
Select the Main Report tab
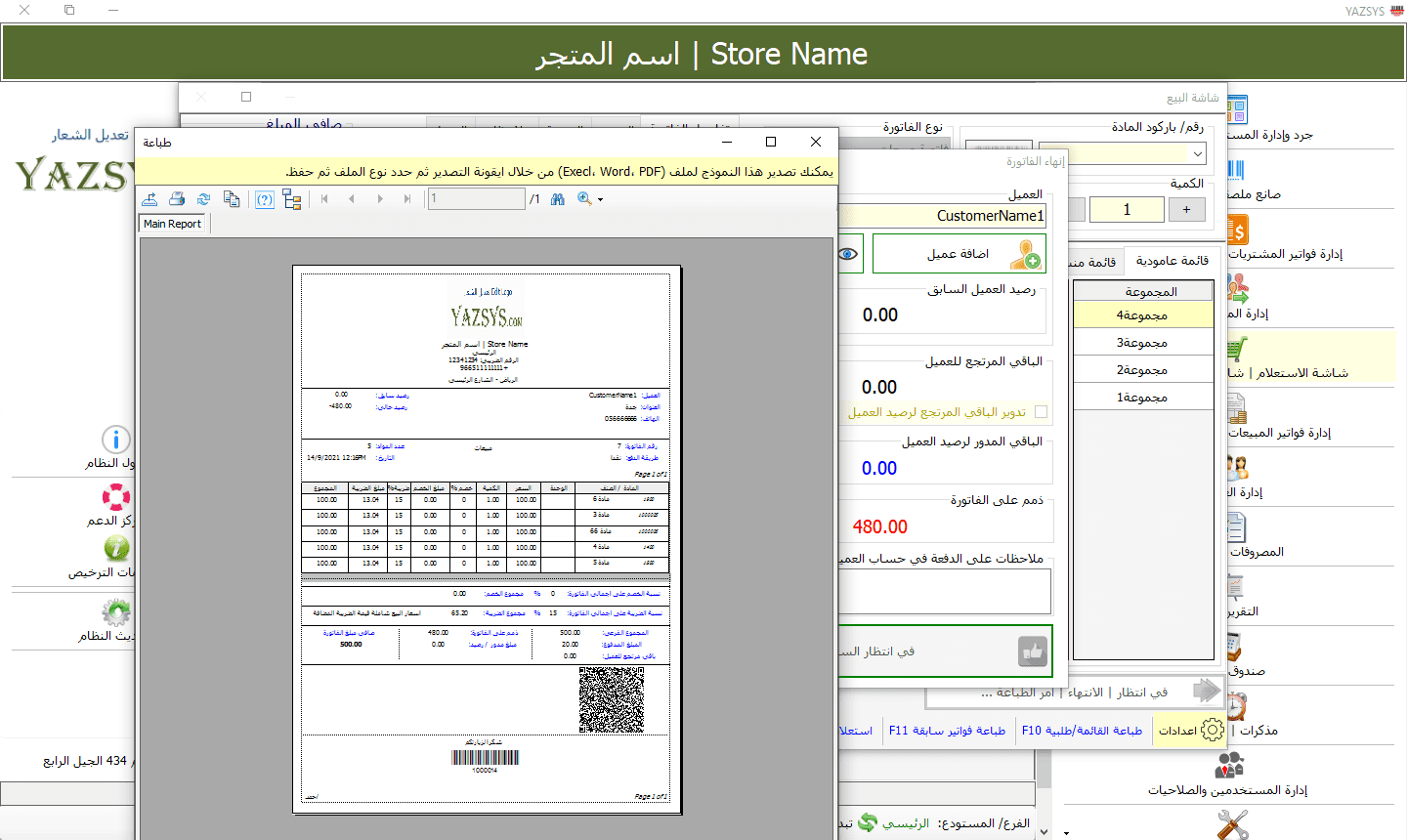point(173,224)
